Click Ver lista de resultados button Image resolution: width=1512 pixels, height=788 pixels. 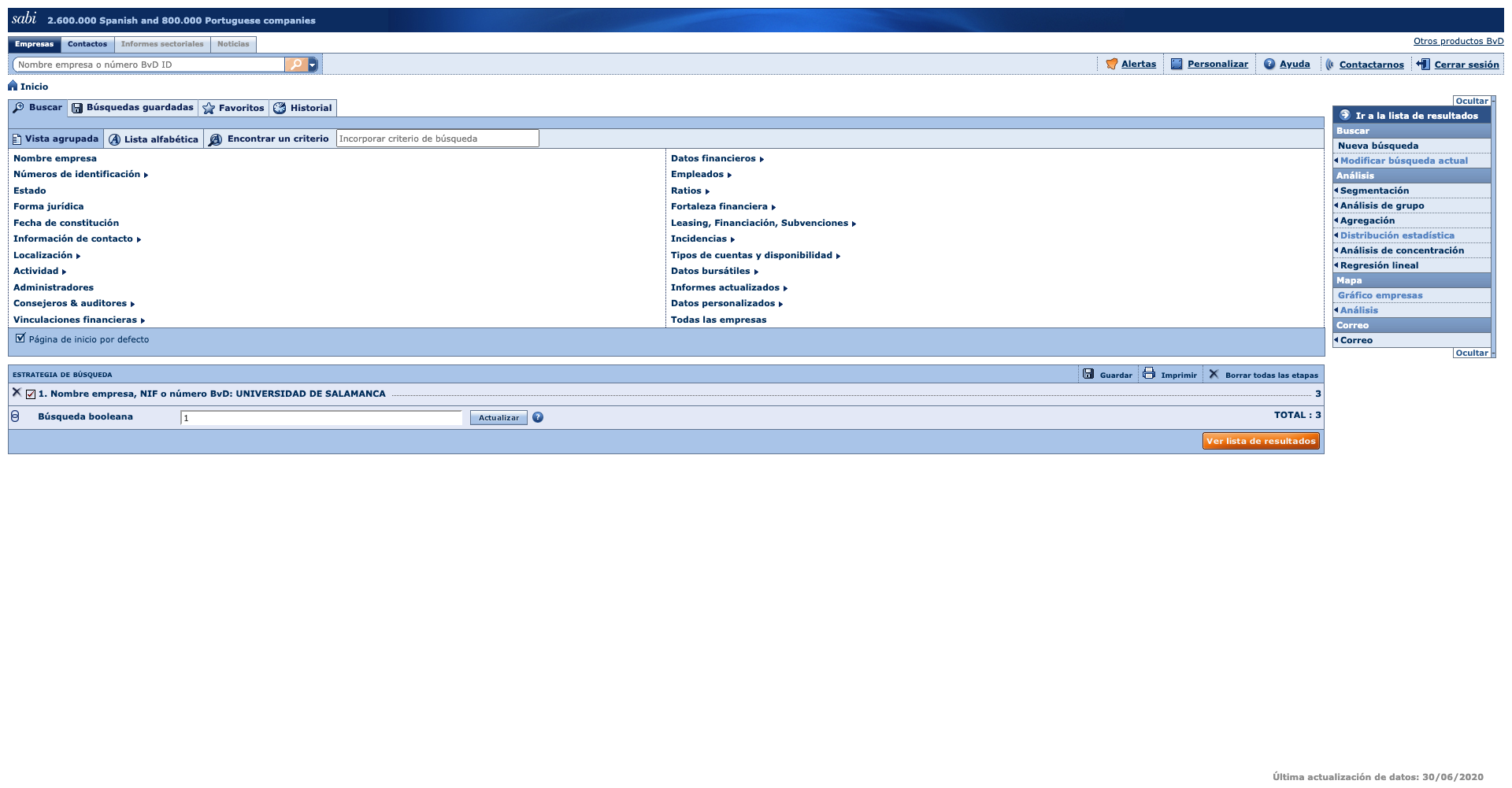coord(1261,441)
